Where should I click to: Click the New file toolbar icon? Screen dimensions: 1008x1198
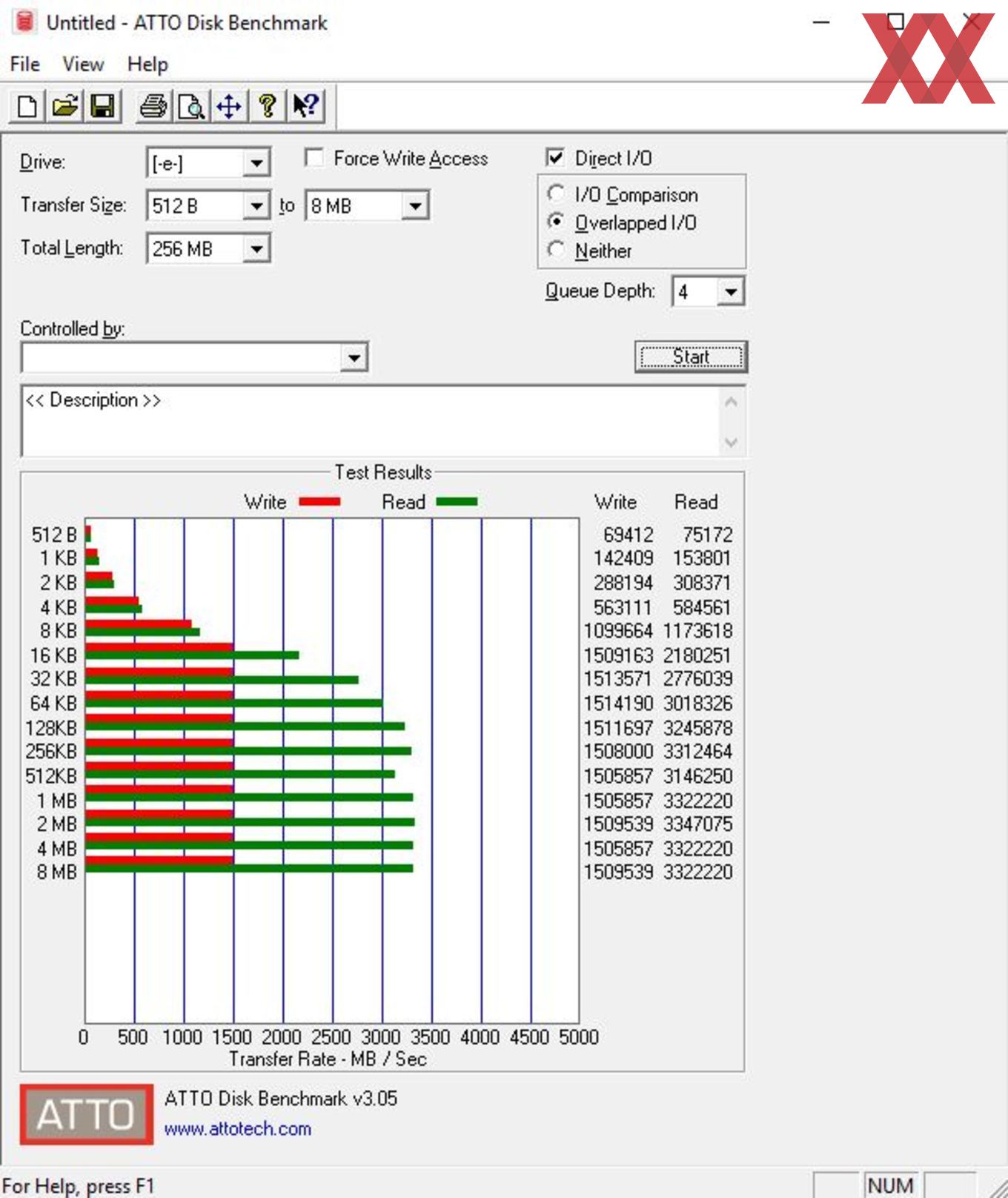tap(27, 106)
